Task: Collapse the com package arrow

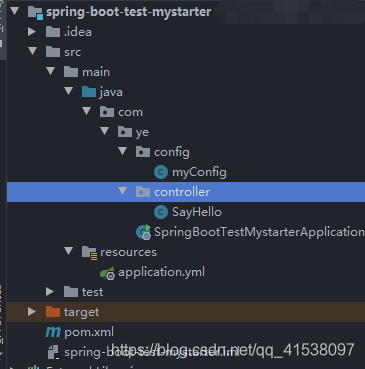Action: point(87,111)
